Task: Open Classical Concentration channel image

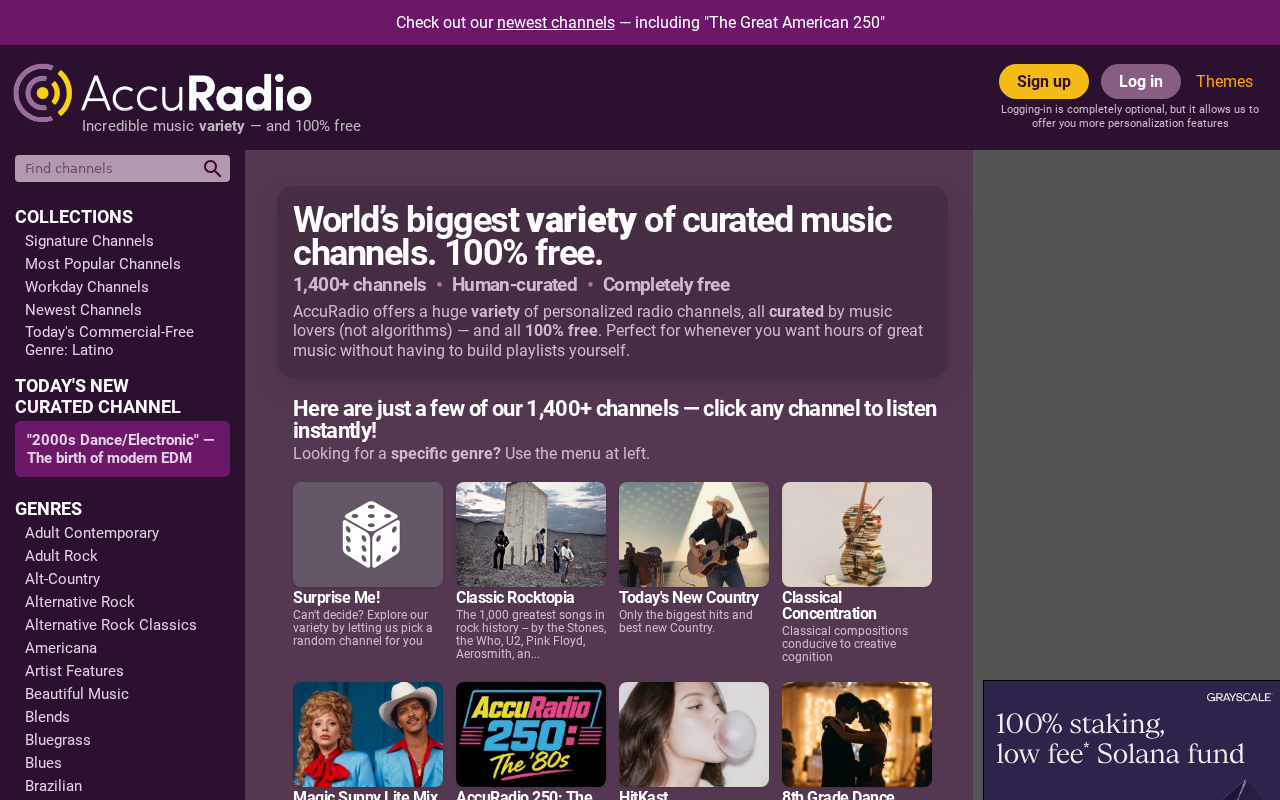Action: (857, 534)
